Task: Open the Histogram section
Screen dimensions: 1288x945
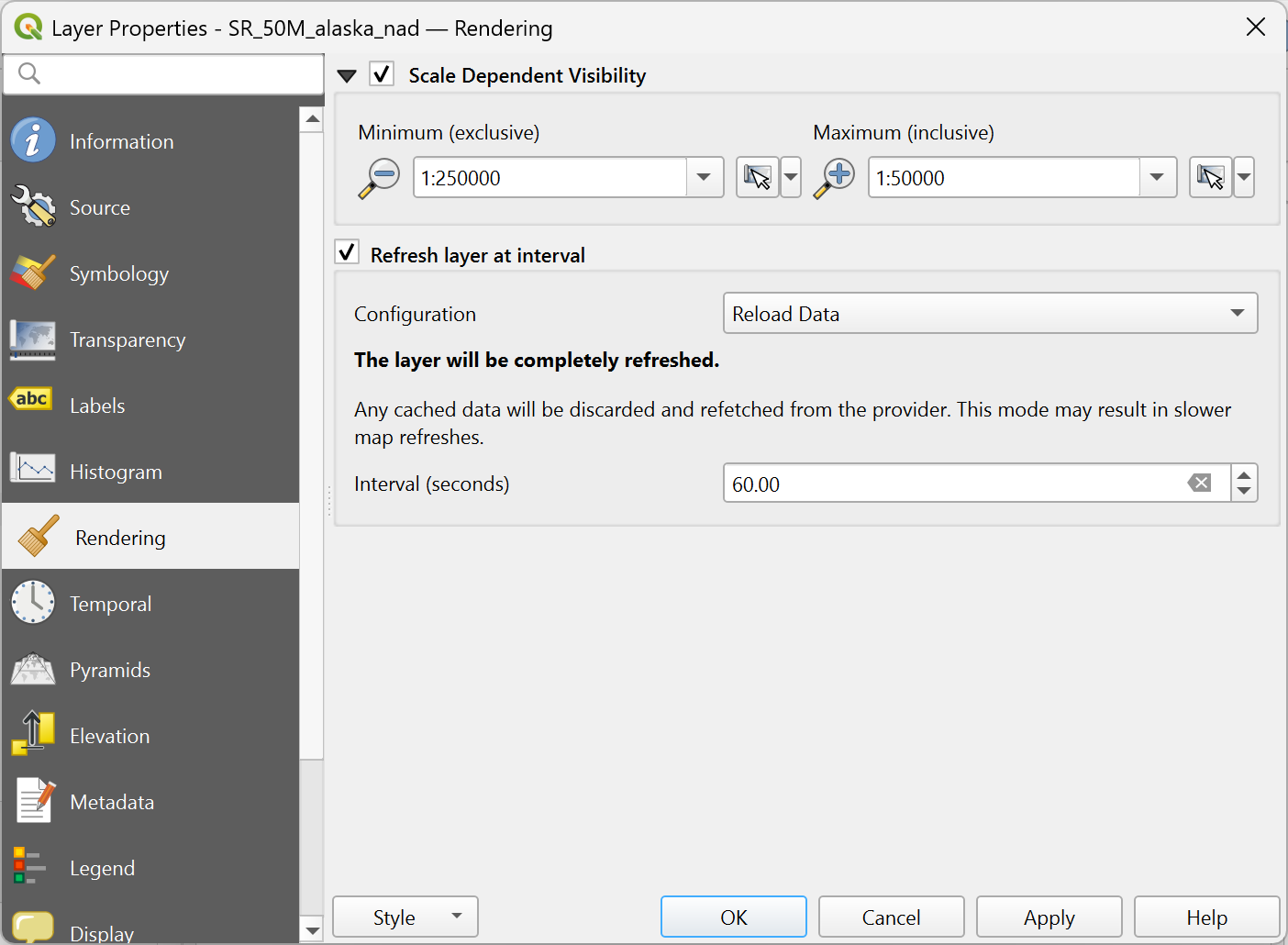Action: click(116, 472)
